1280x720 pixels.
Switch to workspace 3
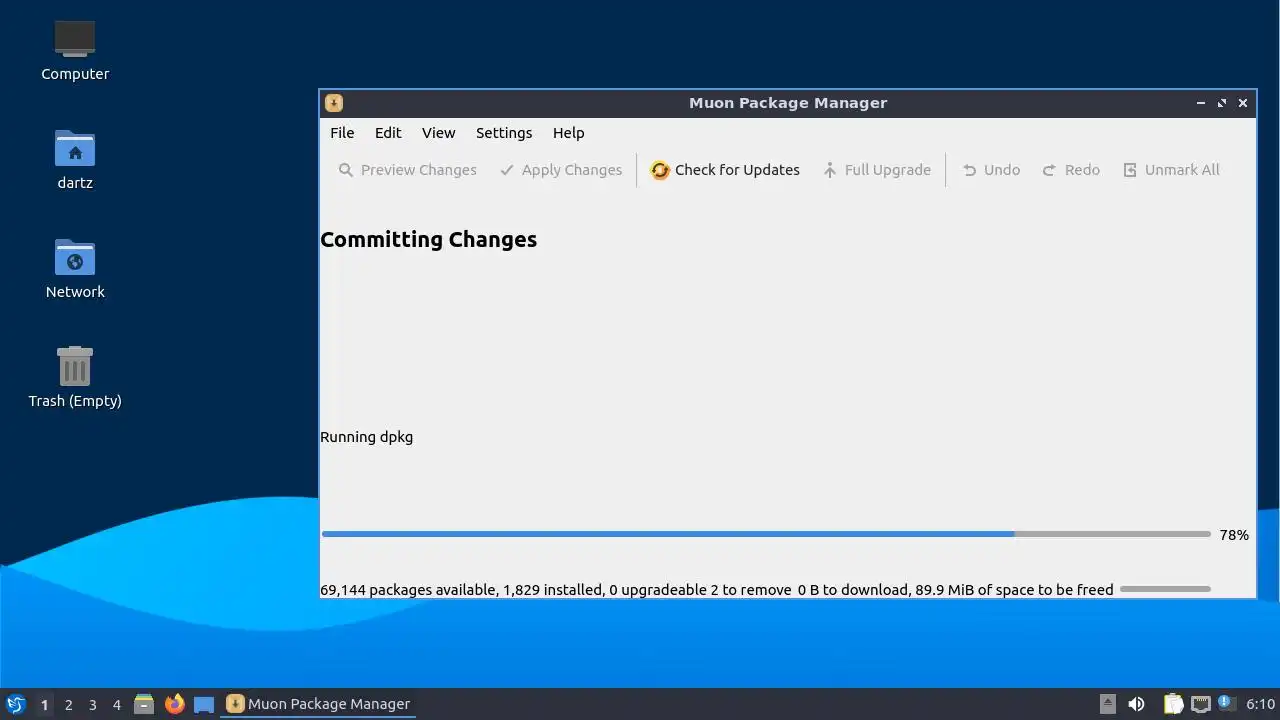tap(92, 704)
